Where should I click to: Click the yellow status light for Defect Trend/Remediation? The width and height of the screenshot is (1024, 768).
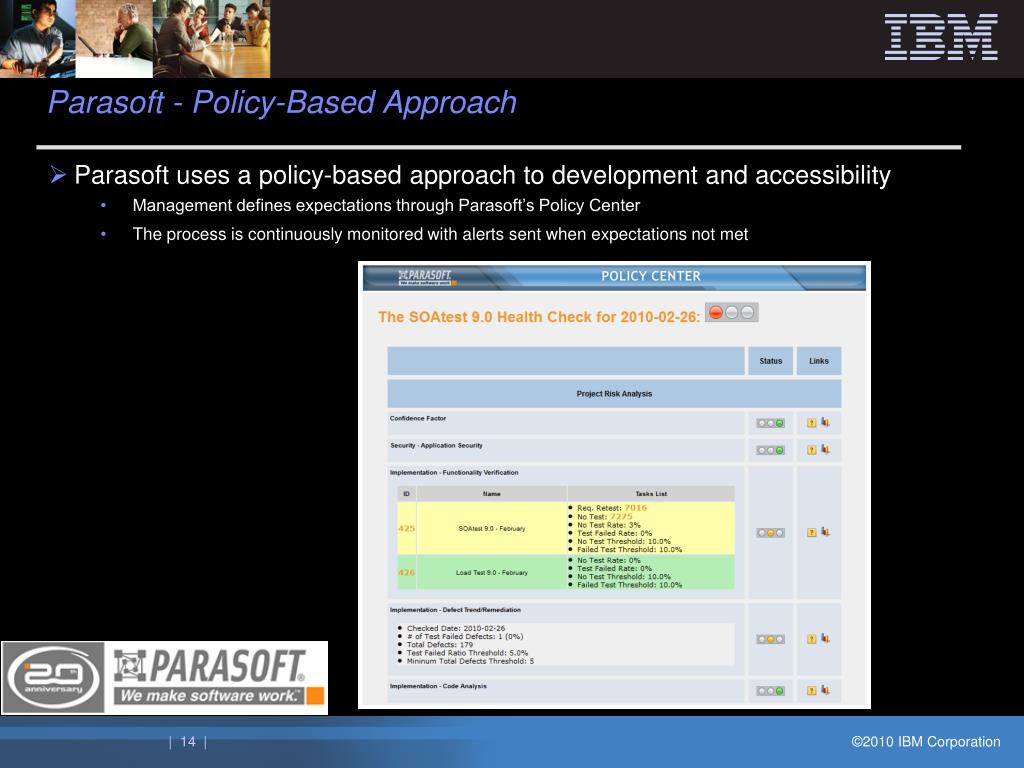pos(771,640)
